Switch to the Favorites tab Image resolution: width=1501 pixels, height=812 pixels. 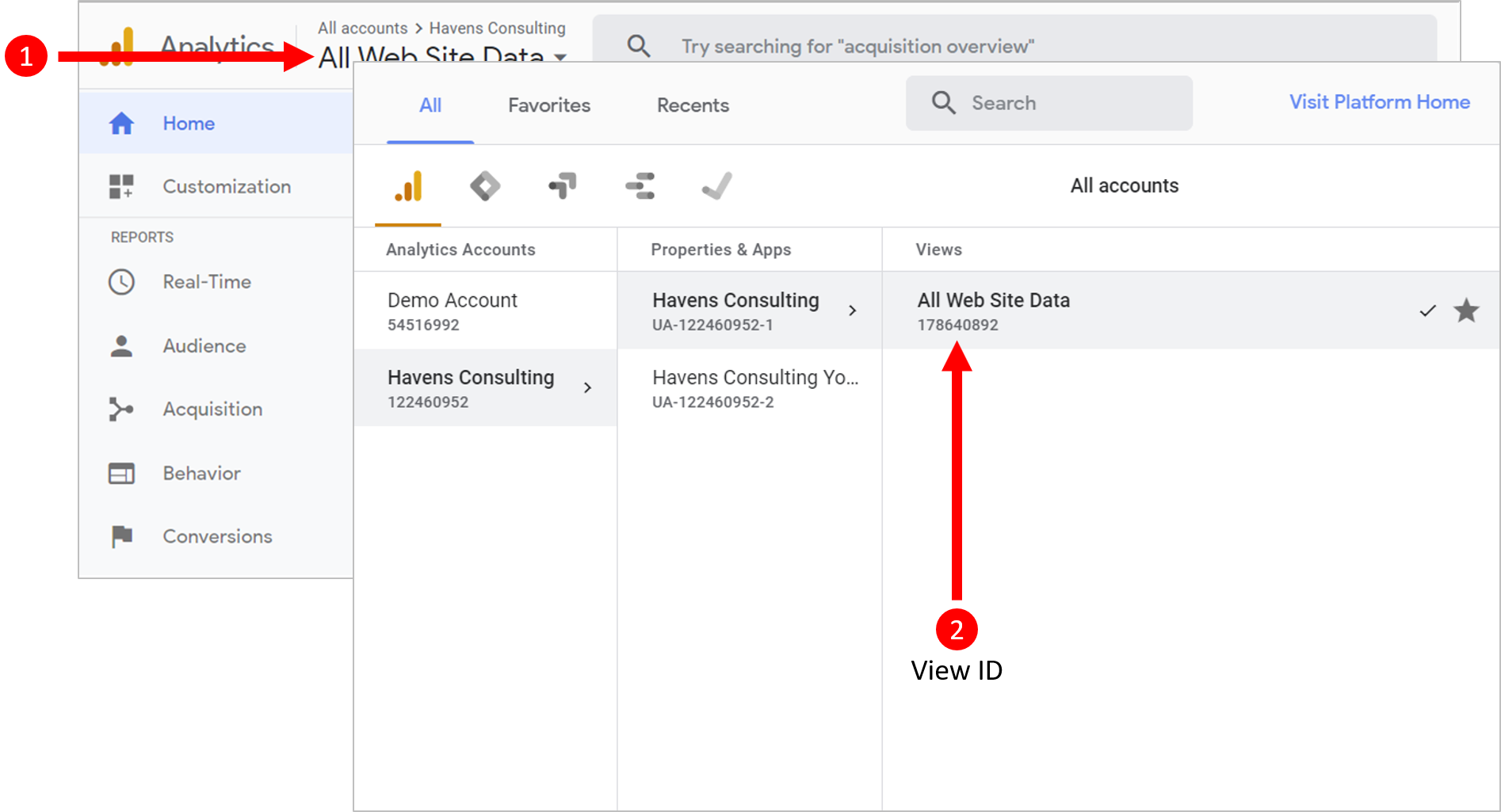(x=549, y=105)
